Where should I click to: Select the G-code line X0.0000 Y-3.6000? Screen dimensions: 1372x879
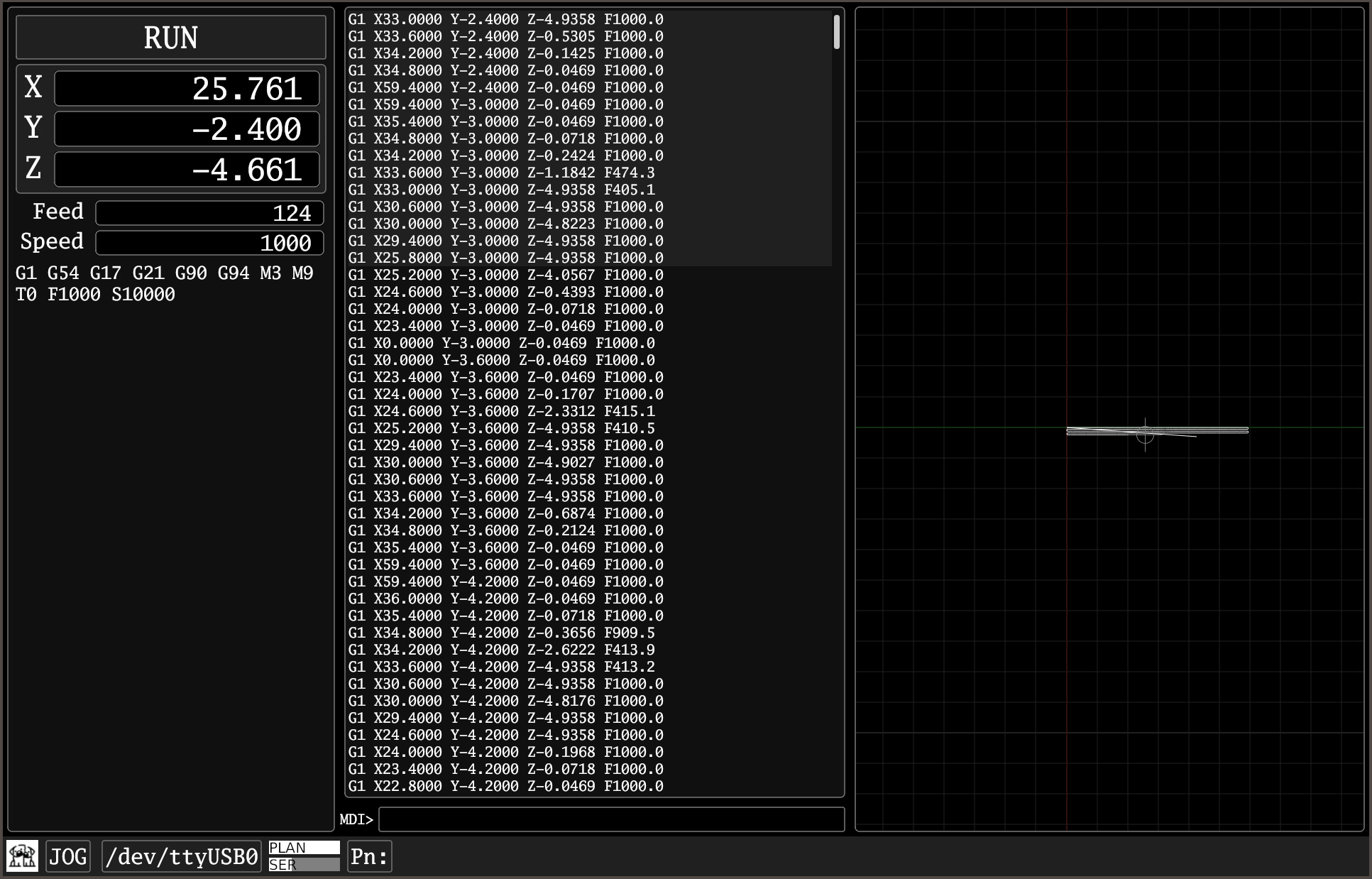(x=501, y=360)
